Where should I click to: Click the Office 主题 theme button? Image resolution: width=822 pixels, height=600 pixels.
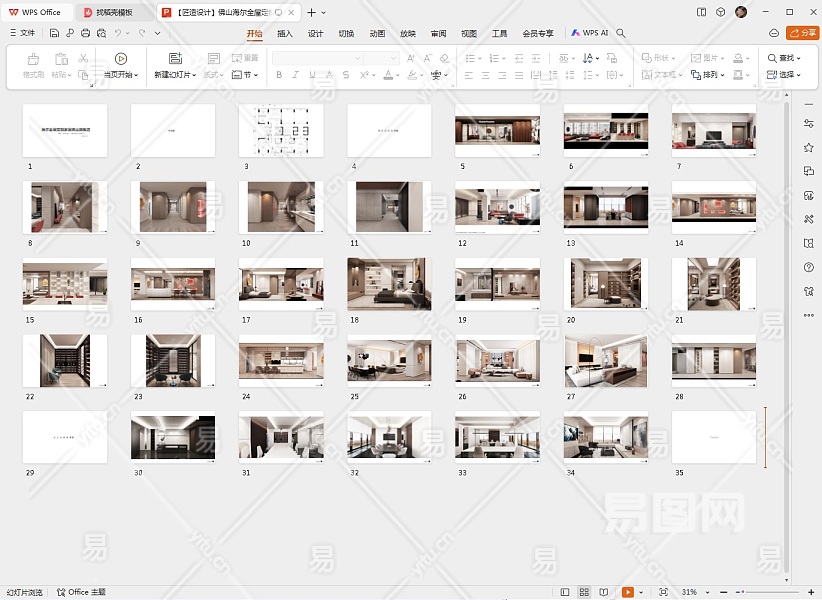81,592
